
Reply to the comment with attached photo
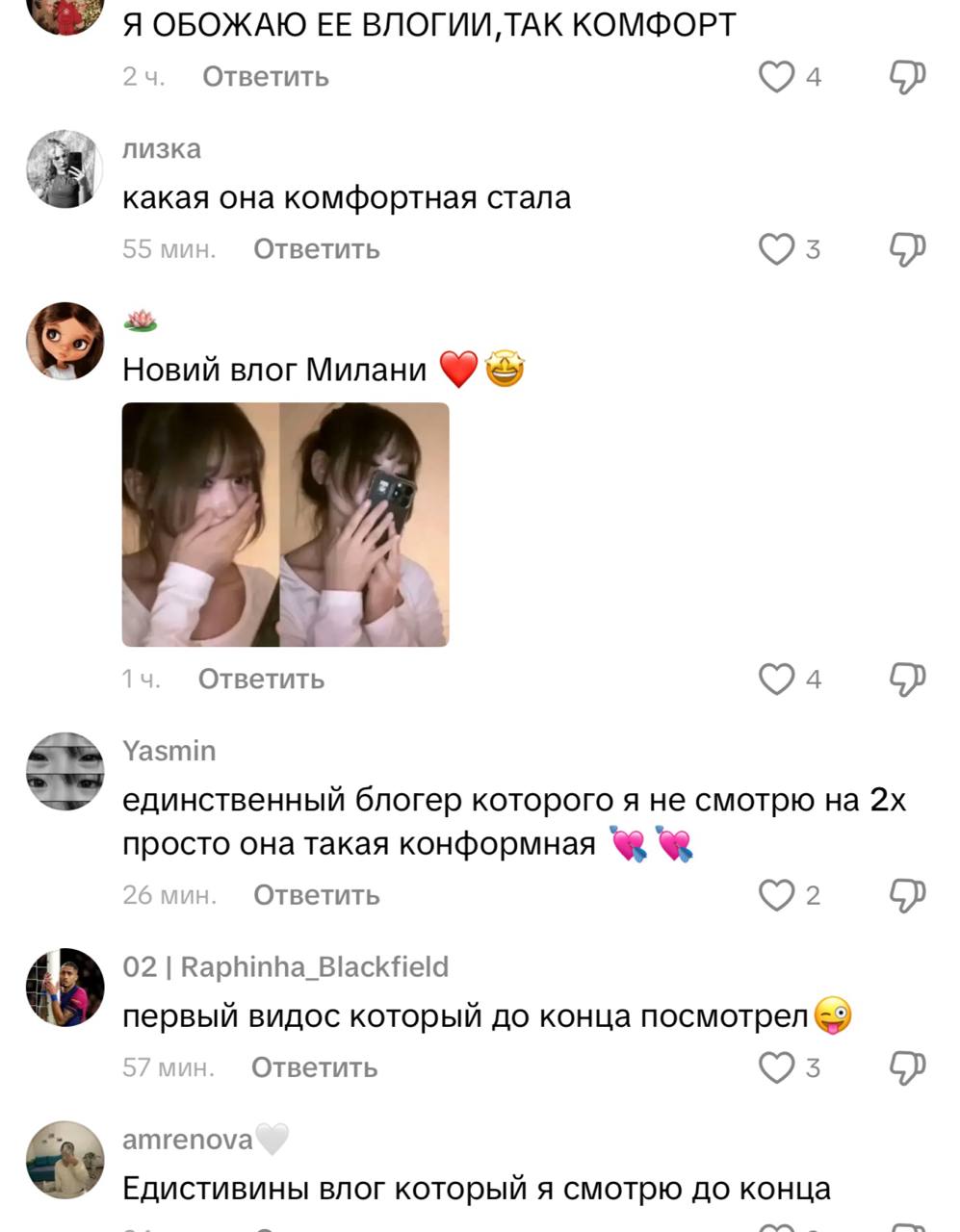click(262, 680)
